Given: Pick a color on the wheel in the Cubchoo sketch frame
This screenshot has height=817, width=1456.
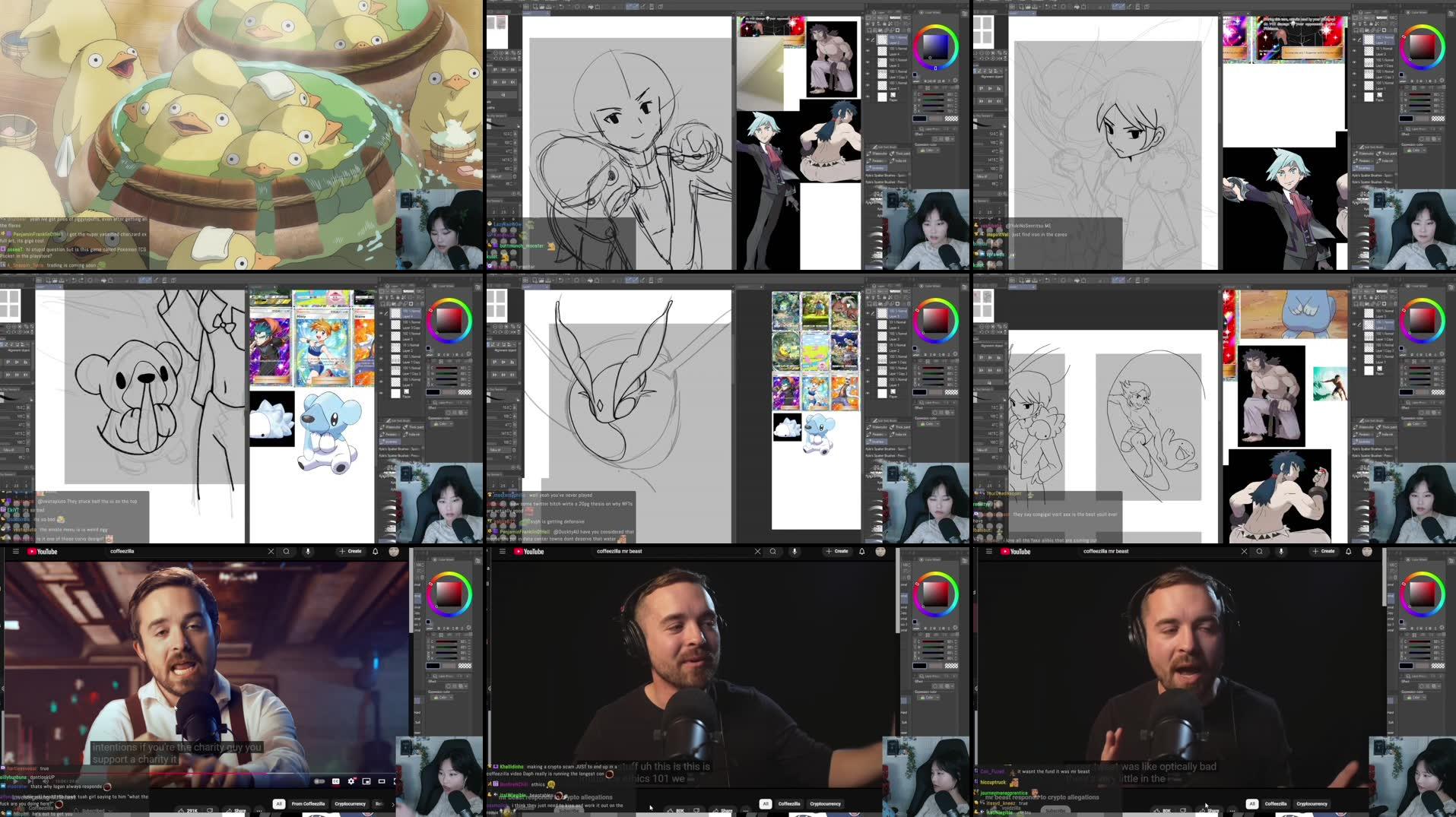Looking at the screenshot, I should point(449,321).
